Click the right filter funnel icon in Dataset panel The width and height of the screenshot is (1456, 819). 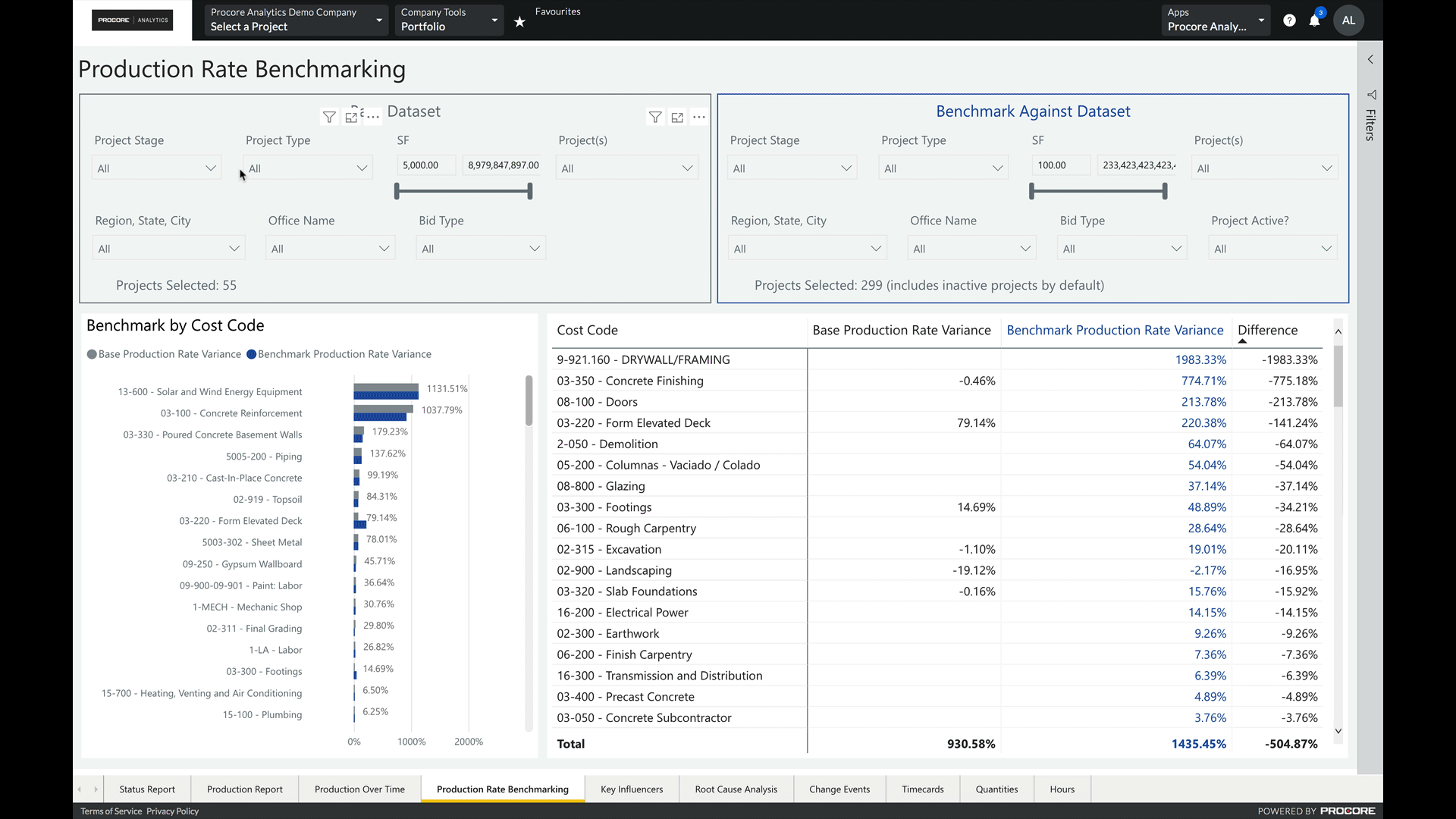click(655, 117)
